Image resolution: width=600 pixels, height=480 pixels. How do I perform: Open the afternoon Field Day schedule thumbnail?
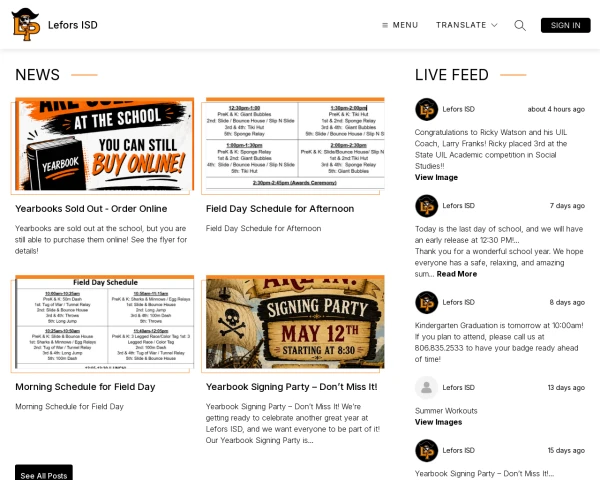(295, 144)
